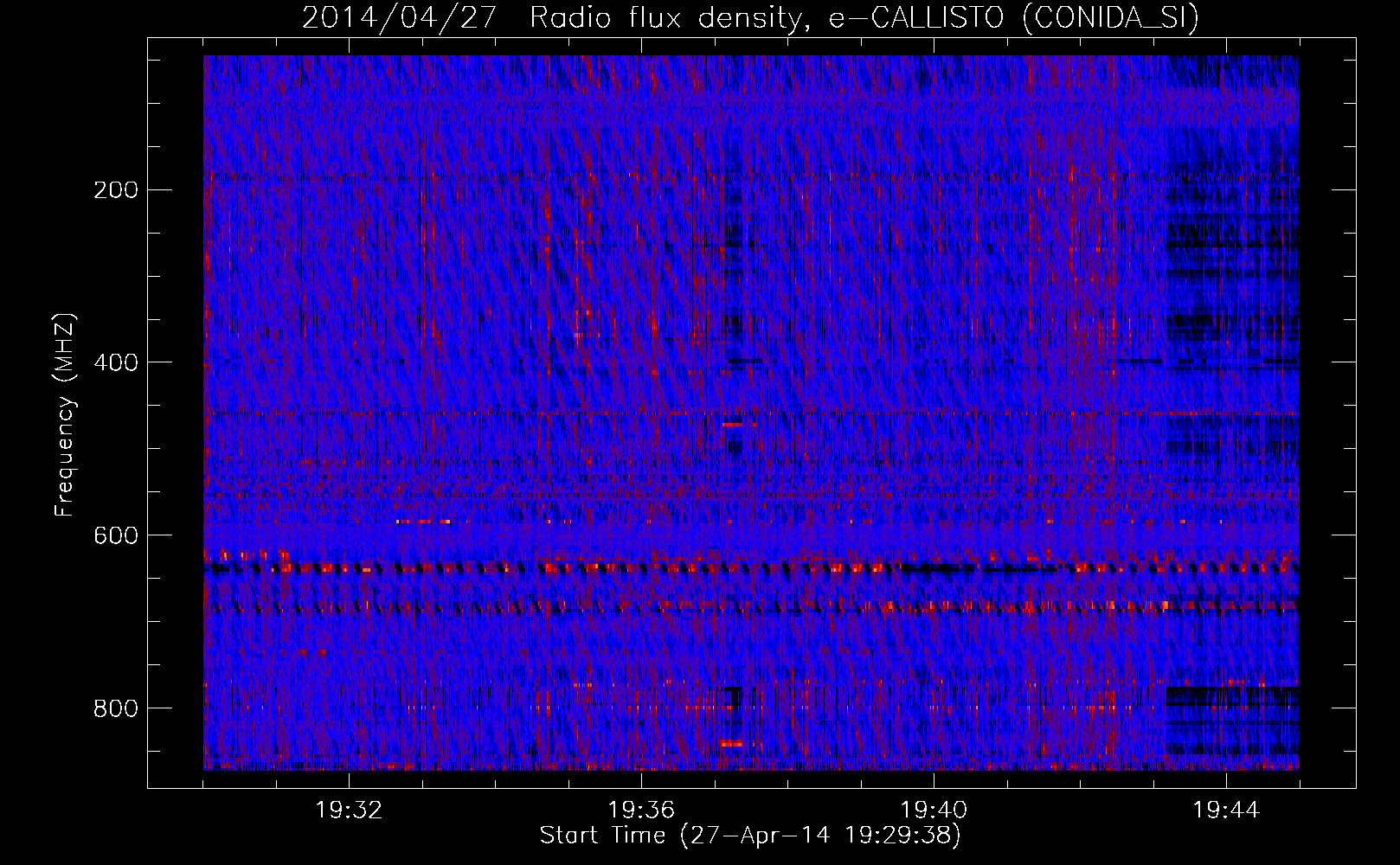1400x865 pixels.
Task: Click the 200 frequency tick label
Action: click(116, 190)
